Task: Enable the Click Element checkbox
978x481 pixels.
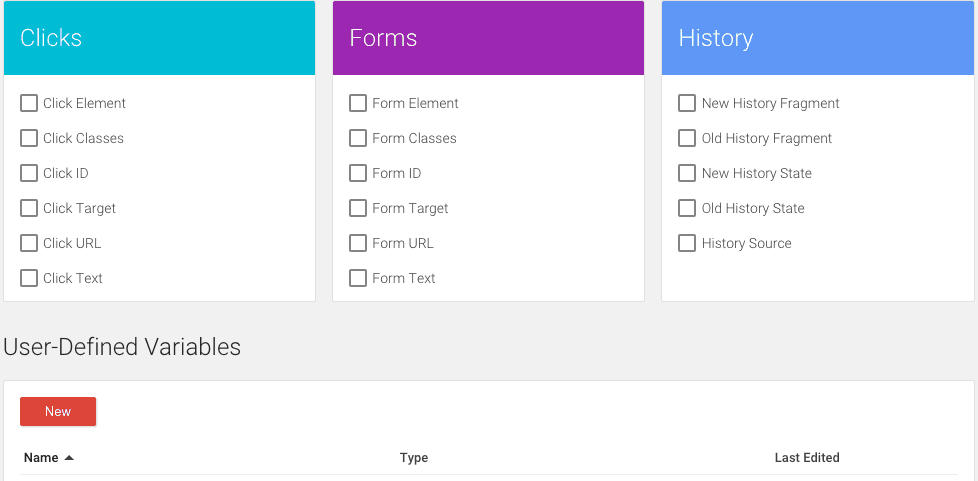Action: pos(29,103)
